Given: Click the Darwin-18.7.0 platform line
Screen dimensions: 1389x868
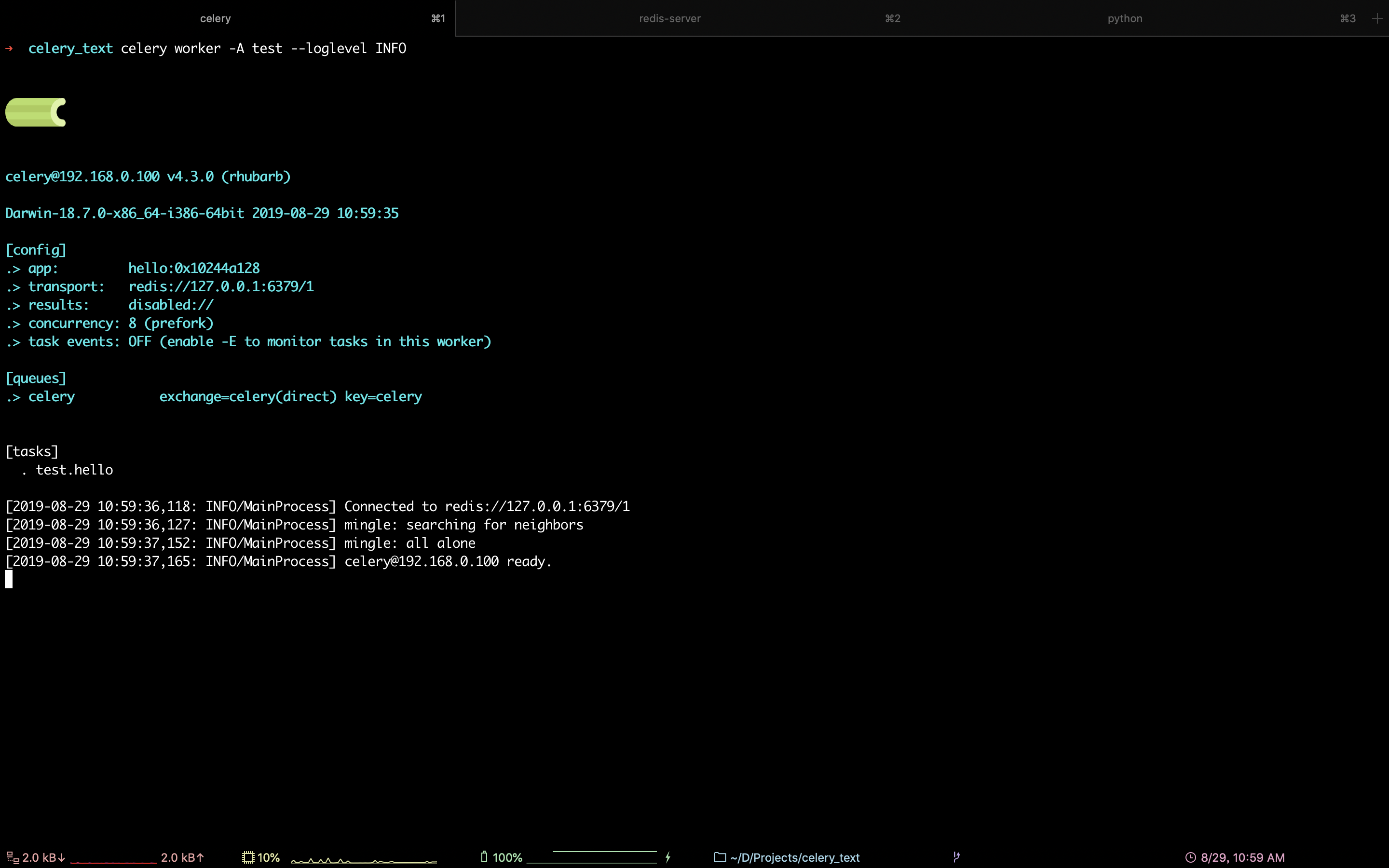Looking at the screenshot, I should (x=202, y=213).
